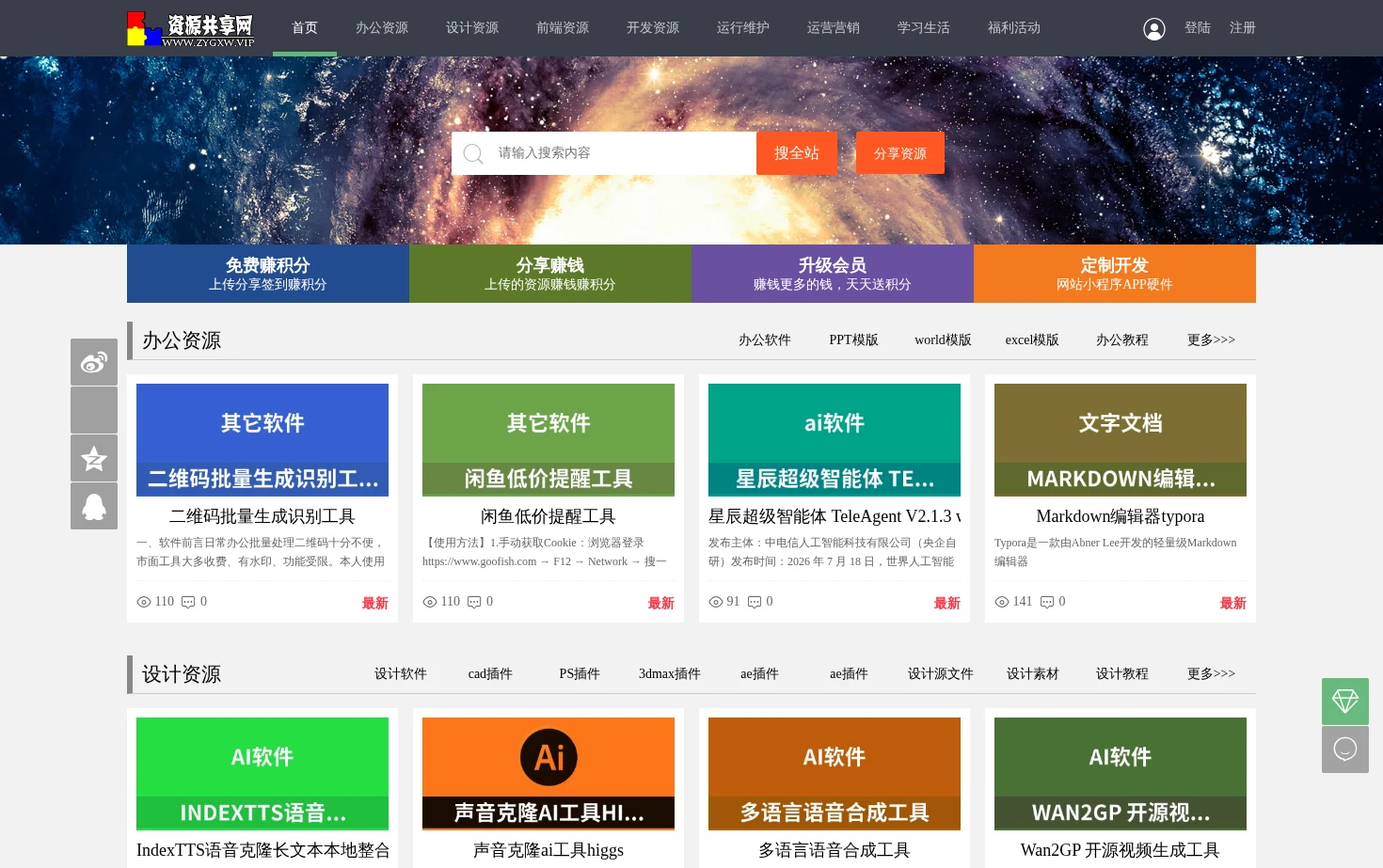Click the QQ penguin icon

[94, 506]
